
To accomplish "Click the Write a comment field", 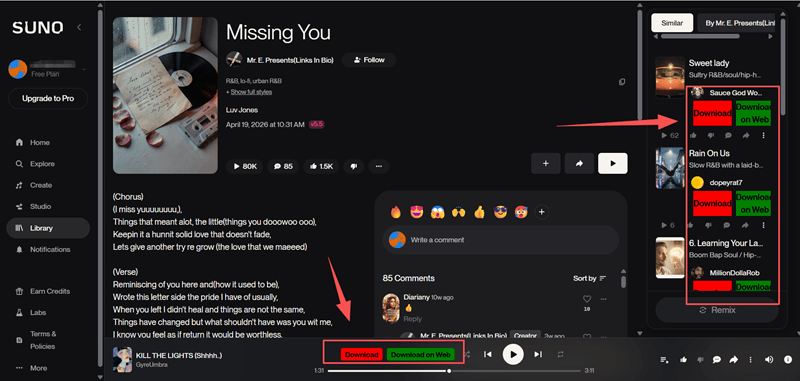I will coord(501,240).
